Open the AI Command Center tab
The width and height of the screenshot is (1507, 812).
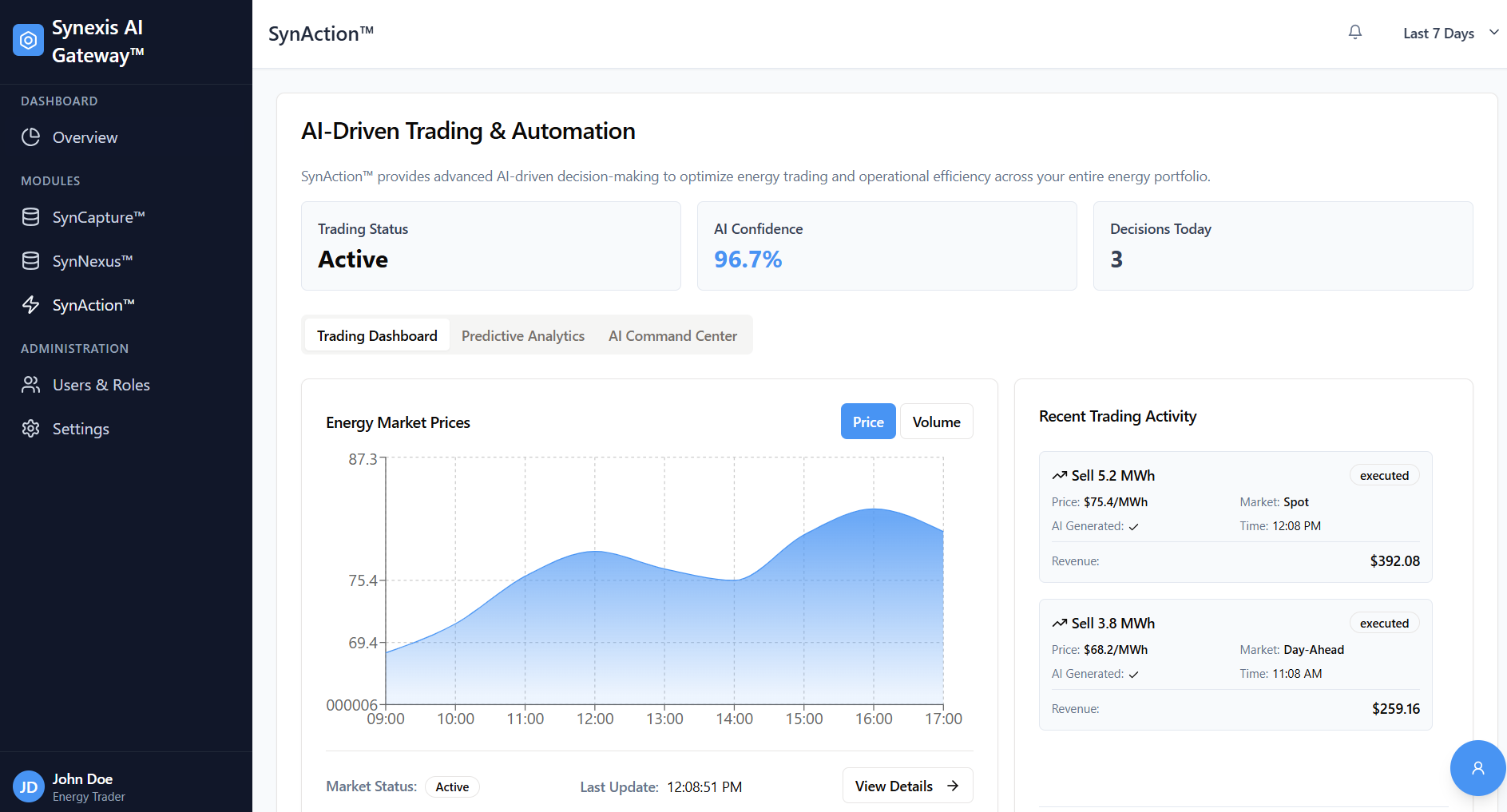pyautogui.click(x=672, y=335)
